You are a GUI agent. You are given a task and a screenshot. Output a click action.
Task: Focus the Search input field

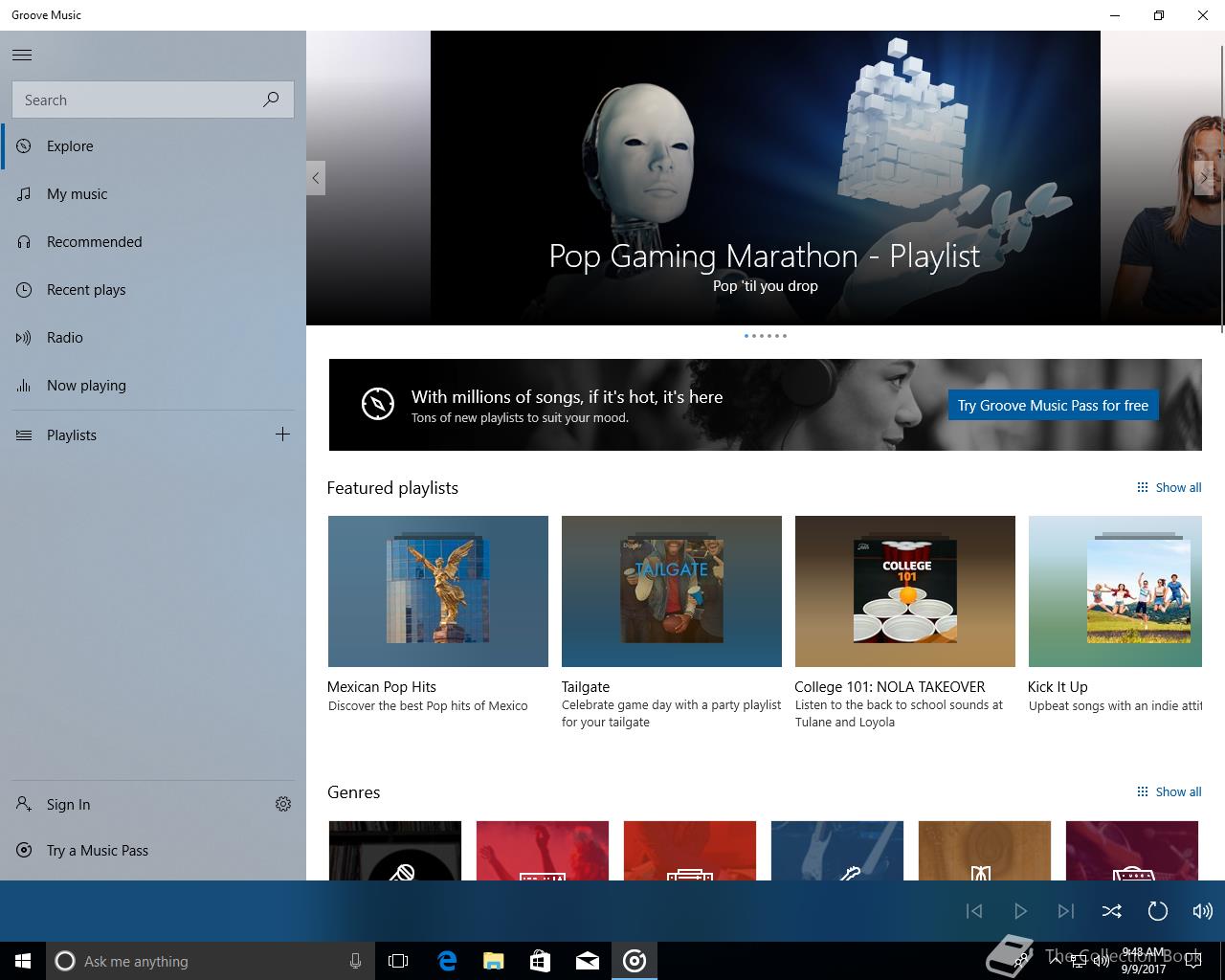(x=153, y=100)
